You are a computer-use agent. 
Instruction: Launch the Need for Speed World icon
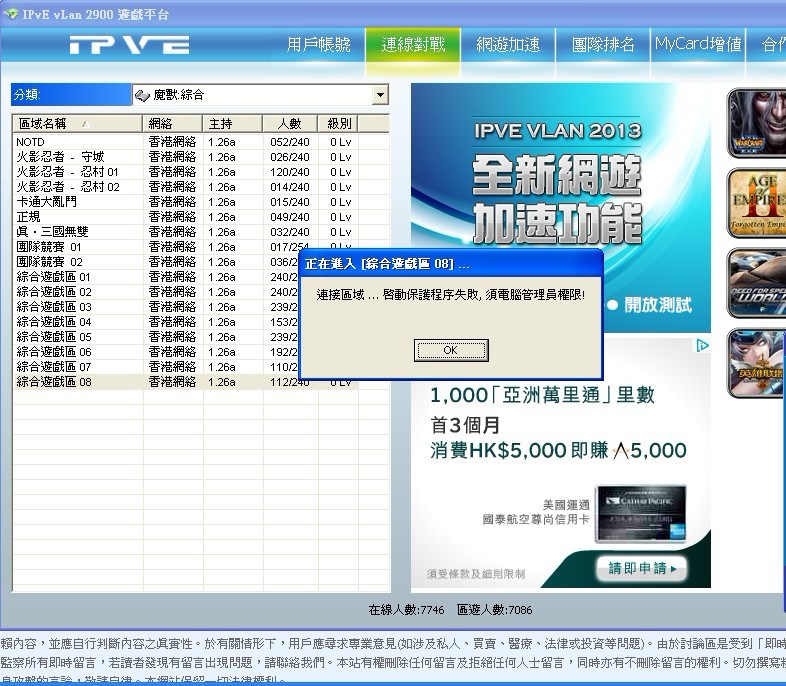[x=756, y=283]
